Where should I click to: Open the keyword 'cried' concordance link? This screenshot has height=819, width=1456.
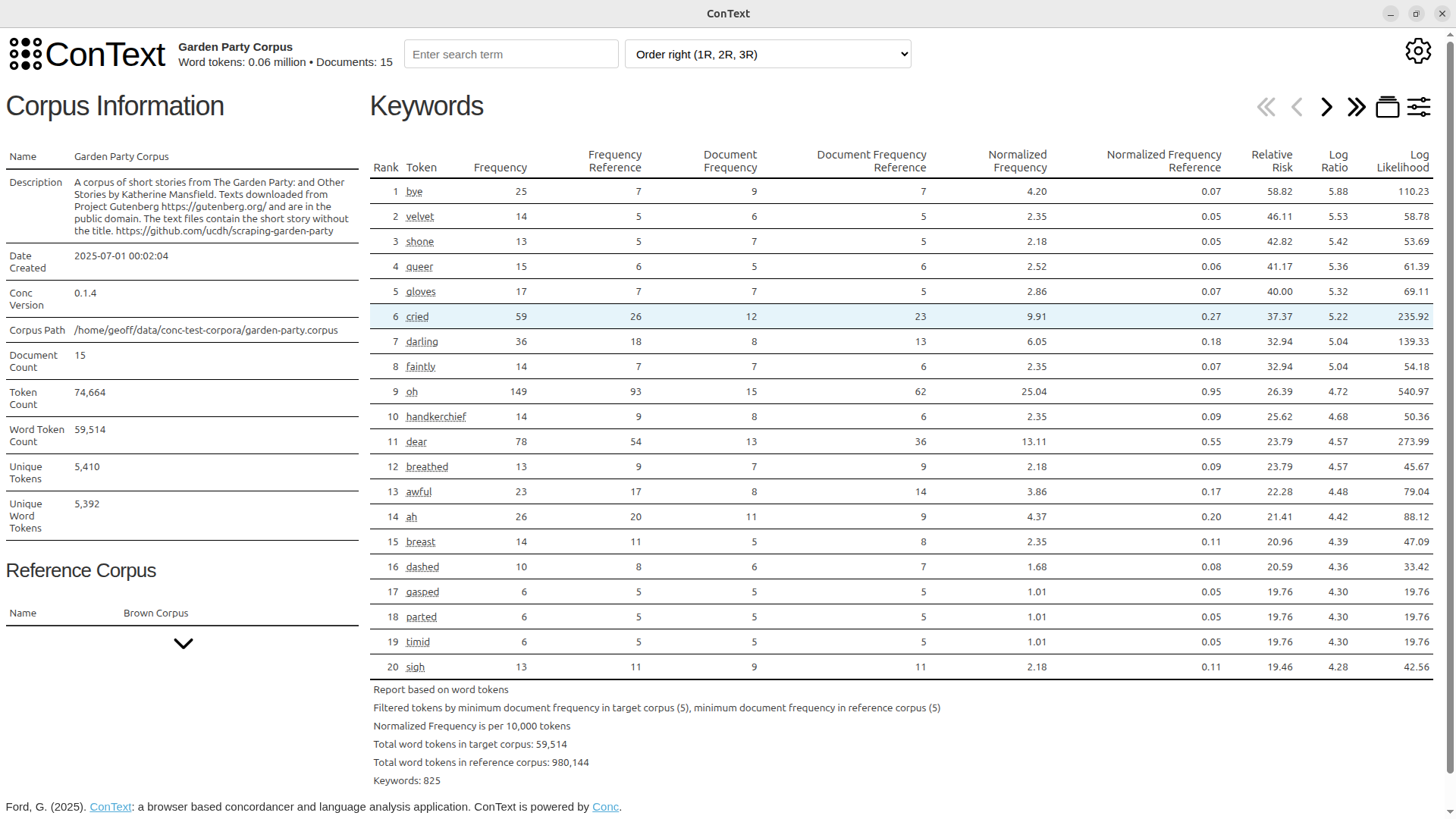[x=418, y=316]
